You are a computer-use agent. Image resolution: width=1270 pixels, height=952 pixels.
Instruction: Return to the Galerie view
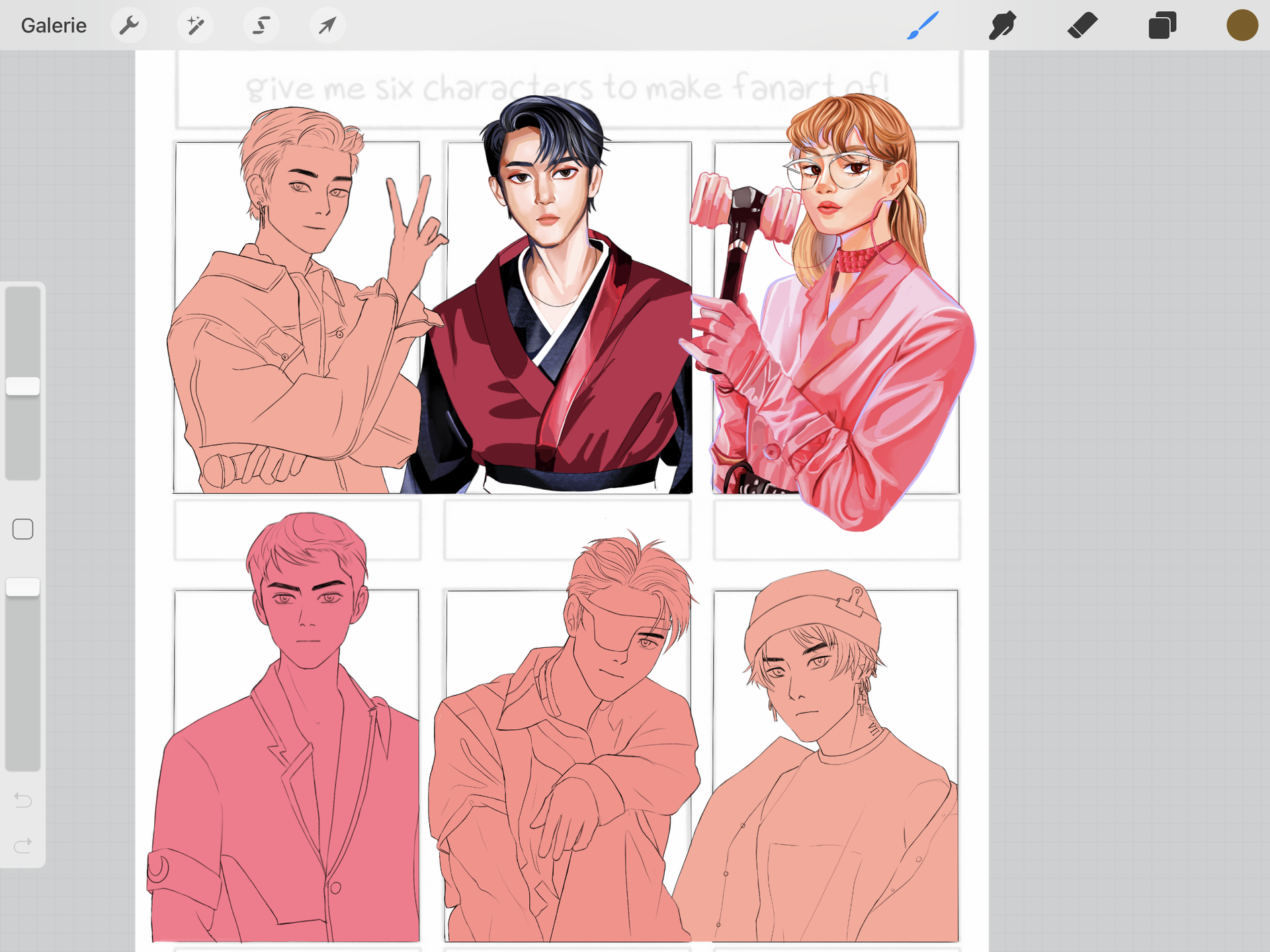(x=54, y=25)
